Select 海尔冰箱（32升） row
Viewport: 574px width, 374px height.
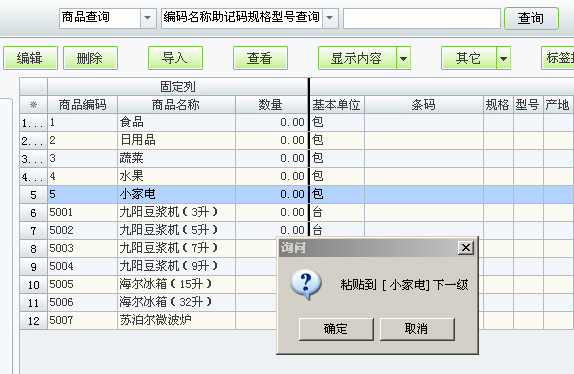point(148,302)
